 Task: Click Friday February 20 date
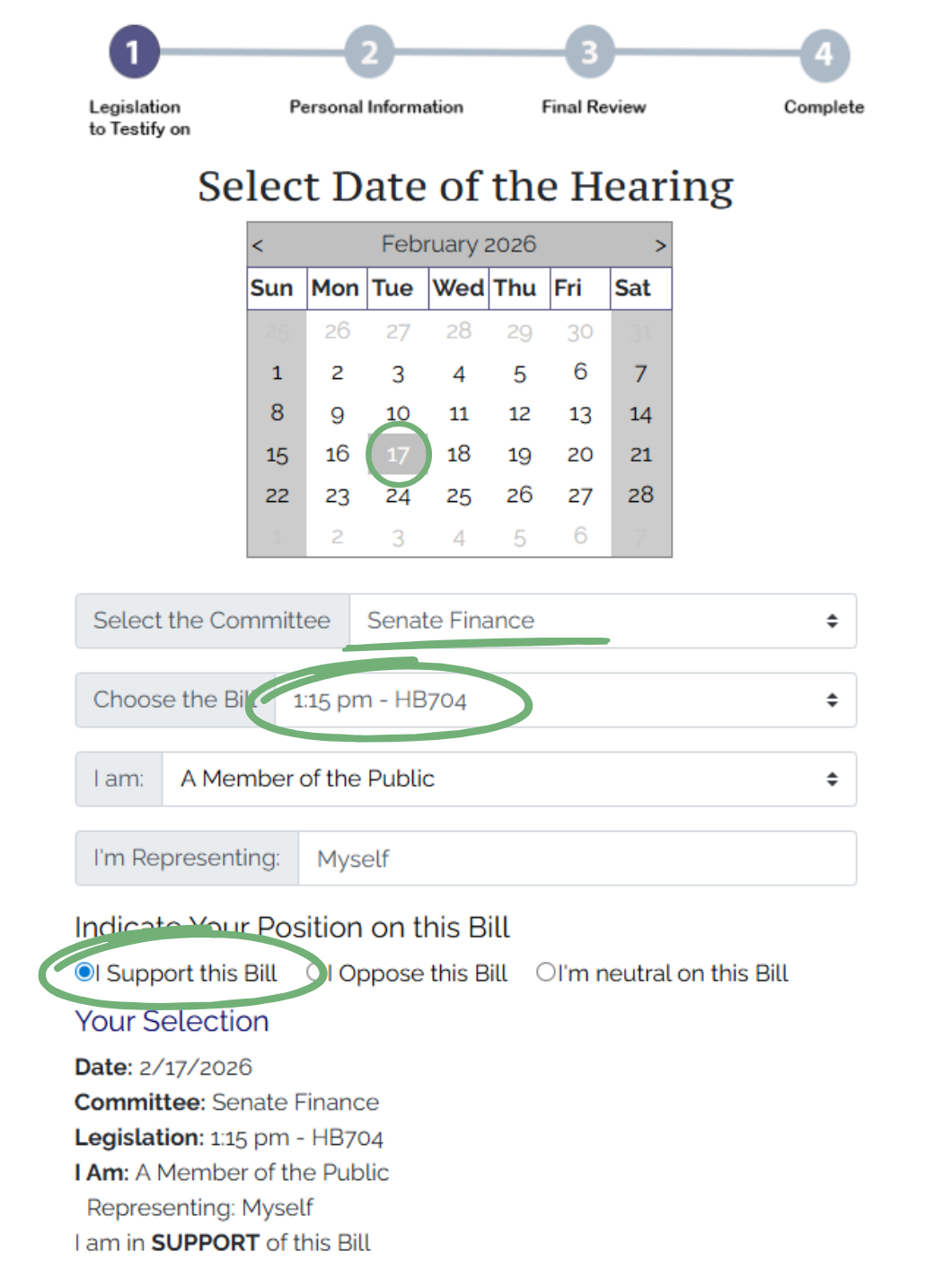tap(580, 454)
